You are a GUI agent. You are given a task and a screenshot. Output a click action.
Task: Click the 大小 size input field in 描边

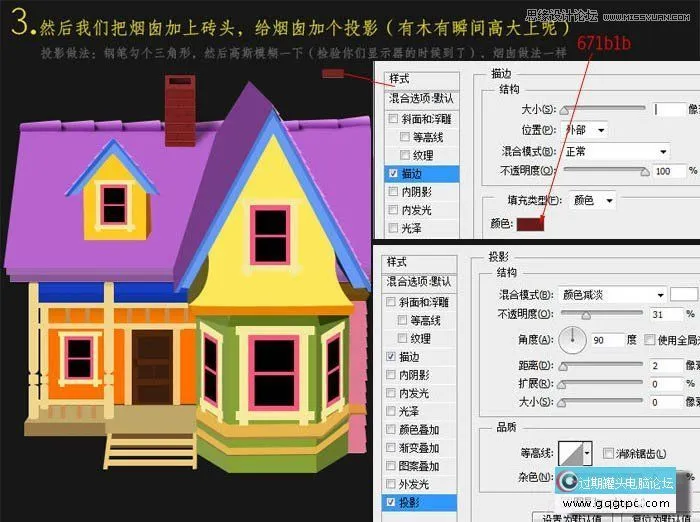[668, 109]
